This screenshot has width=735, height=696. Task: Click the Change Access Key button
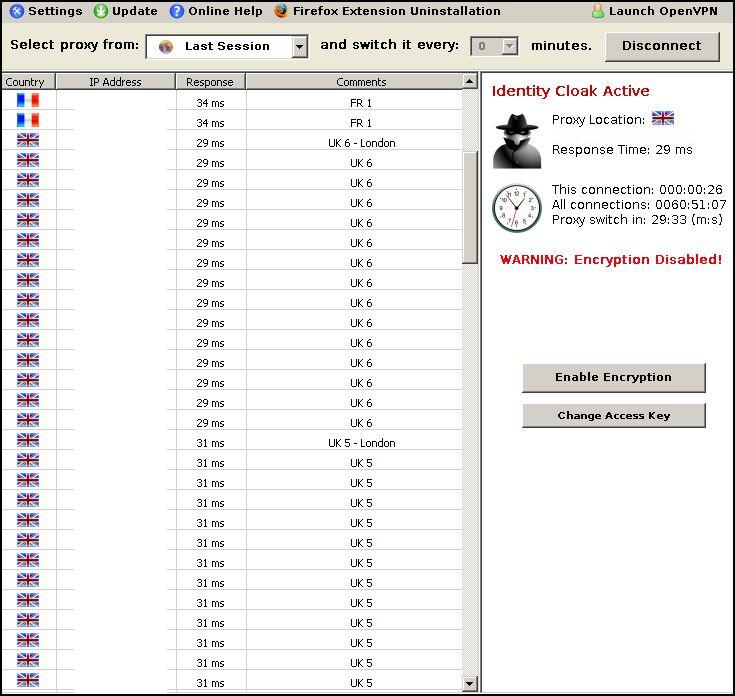(x=614, y=416)
